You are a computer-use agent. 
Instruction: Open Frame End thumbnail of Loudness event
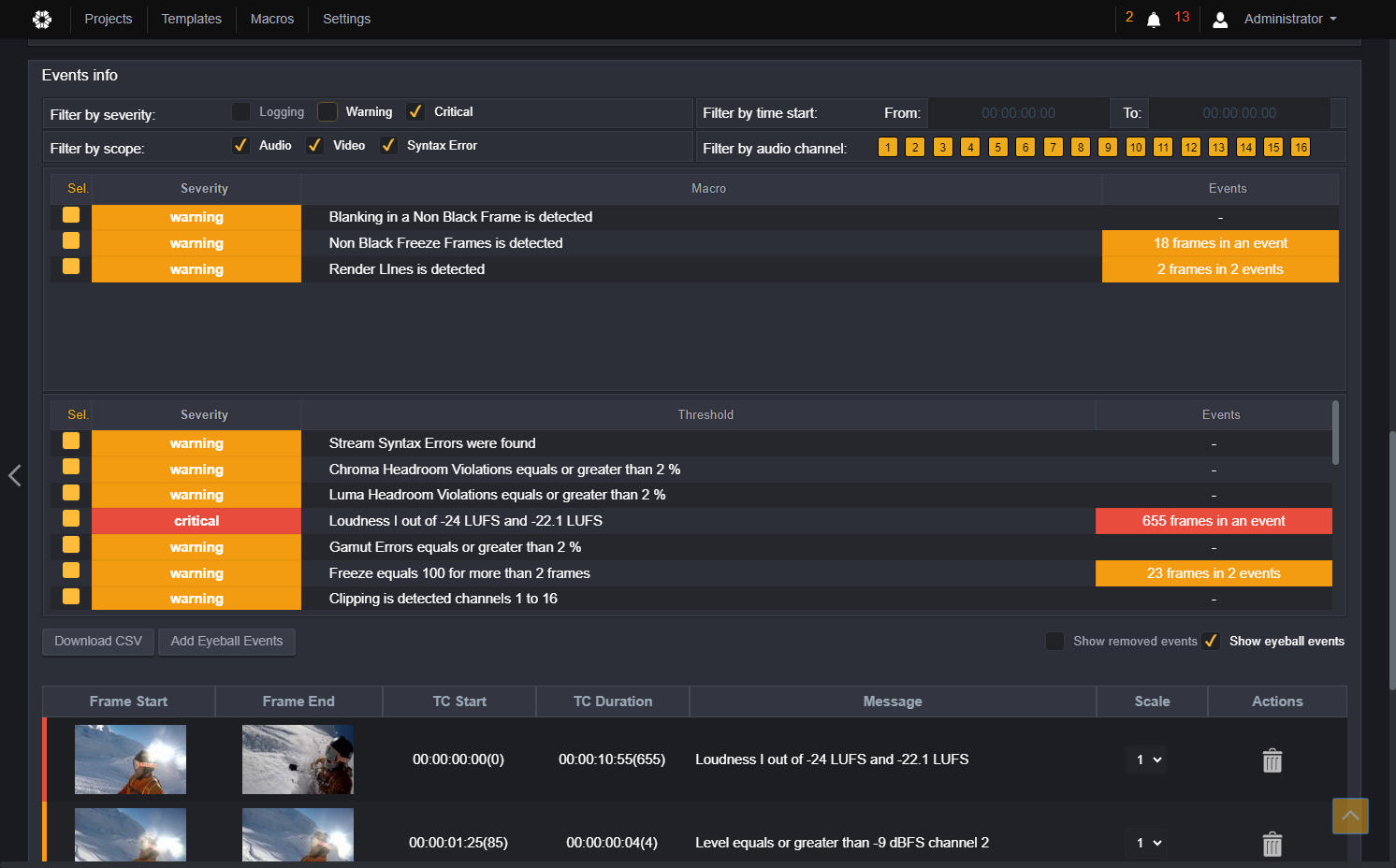tap(298, 759)
